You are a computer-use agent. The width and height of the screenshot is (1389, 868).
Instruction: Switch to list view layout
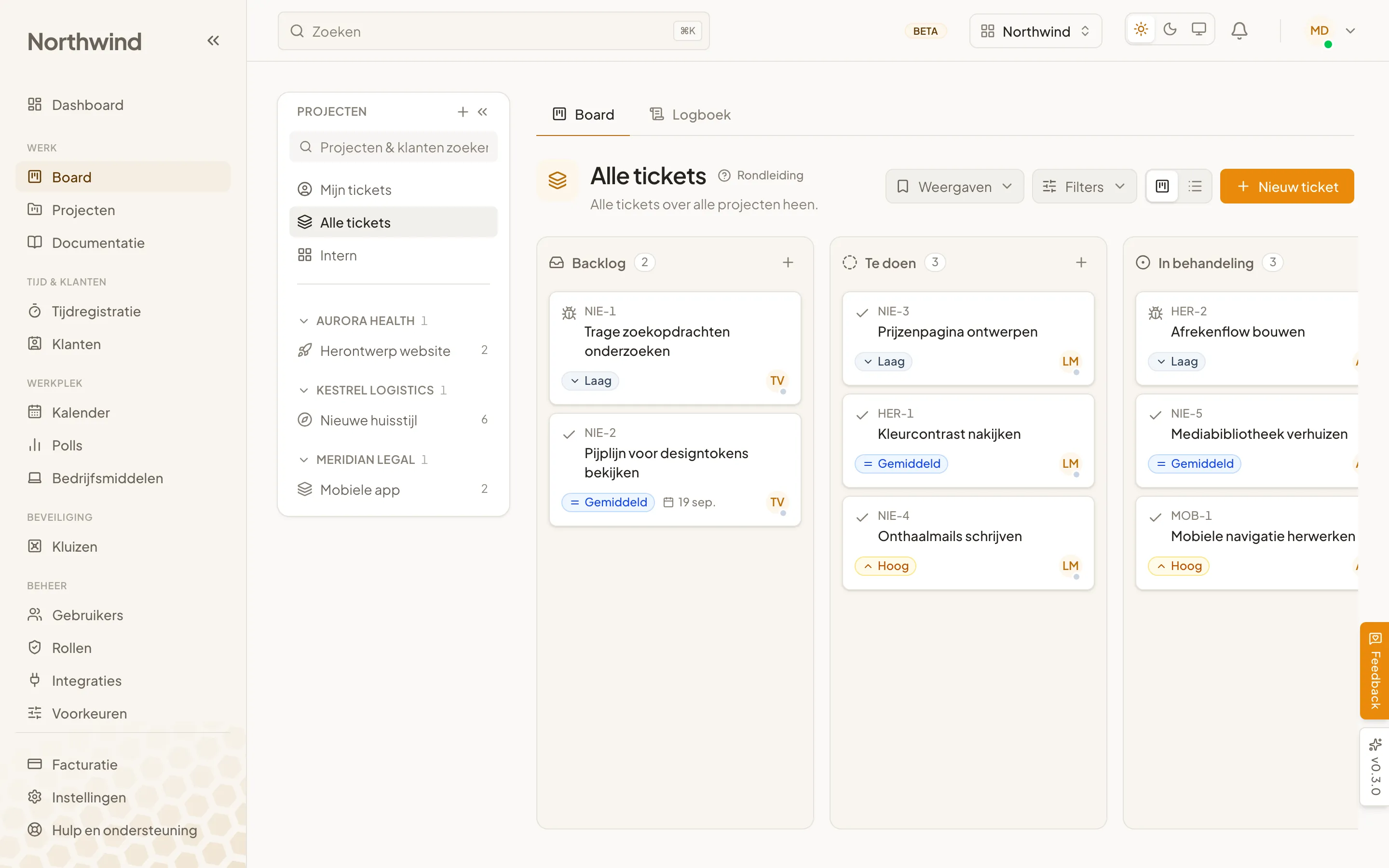point(1195,187)
